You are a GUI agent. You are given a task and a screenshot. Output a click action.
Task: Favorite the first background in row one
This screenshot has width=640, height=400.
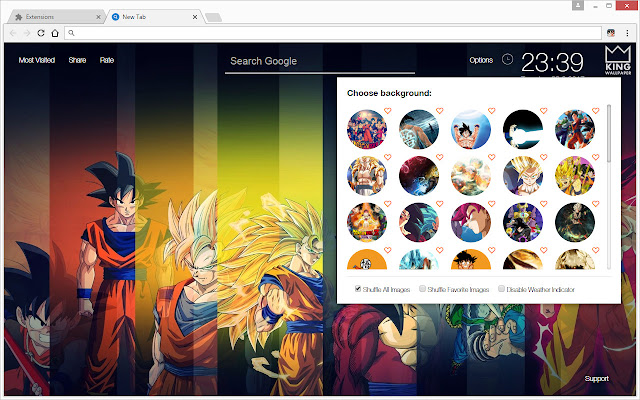point(388,111)
